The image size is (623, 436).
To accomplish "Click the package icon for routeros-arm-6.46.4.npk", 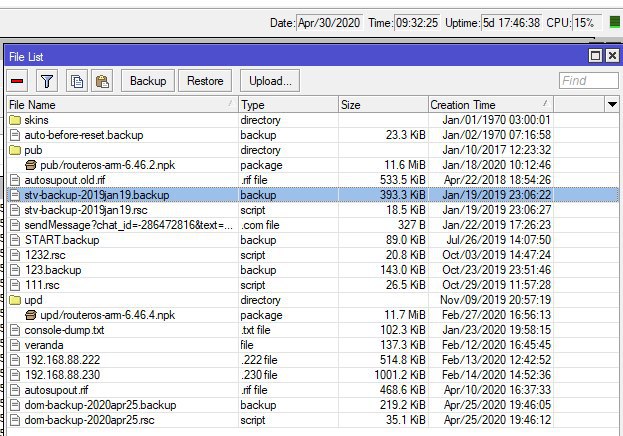I will pyautogui.click(x=31, y=315).
